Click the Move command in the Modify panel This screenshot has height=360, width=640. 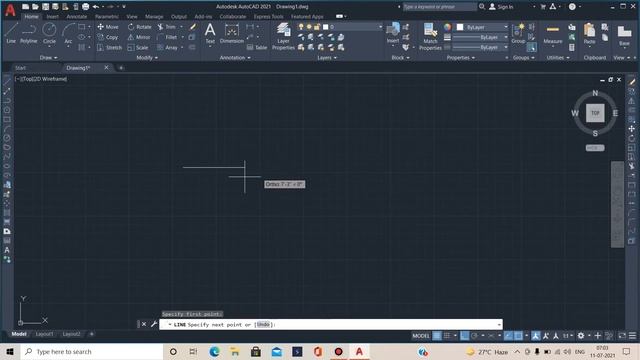tap(108, 27)
